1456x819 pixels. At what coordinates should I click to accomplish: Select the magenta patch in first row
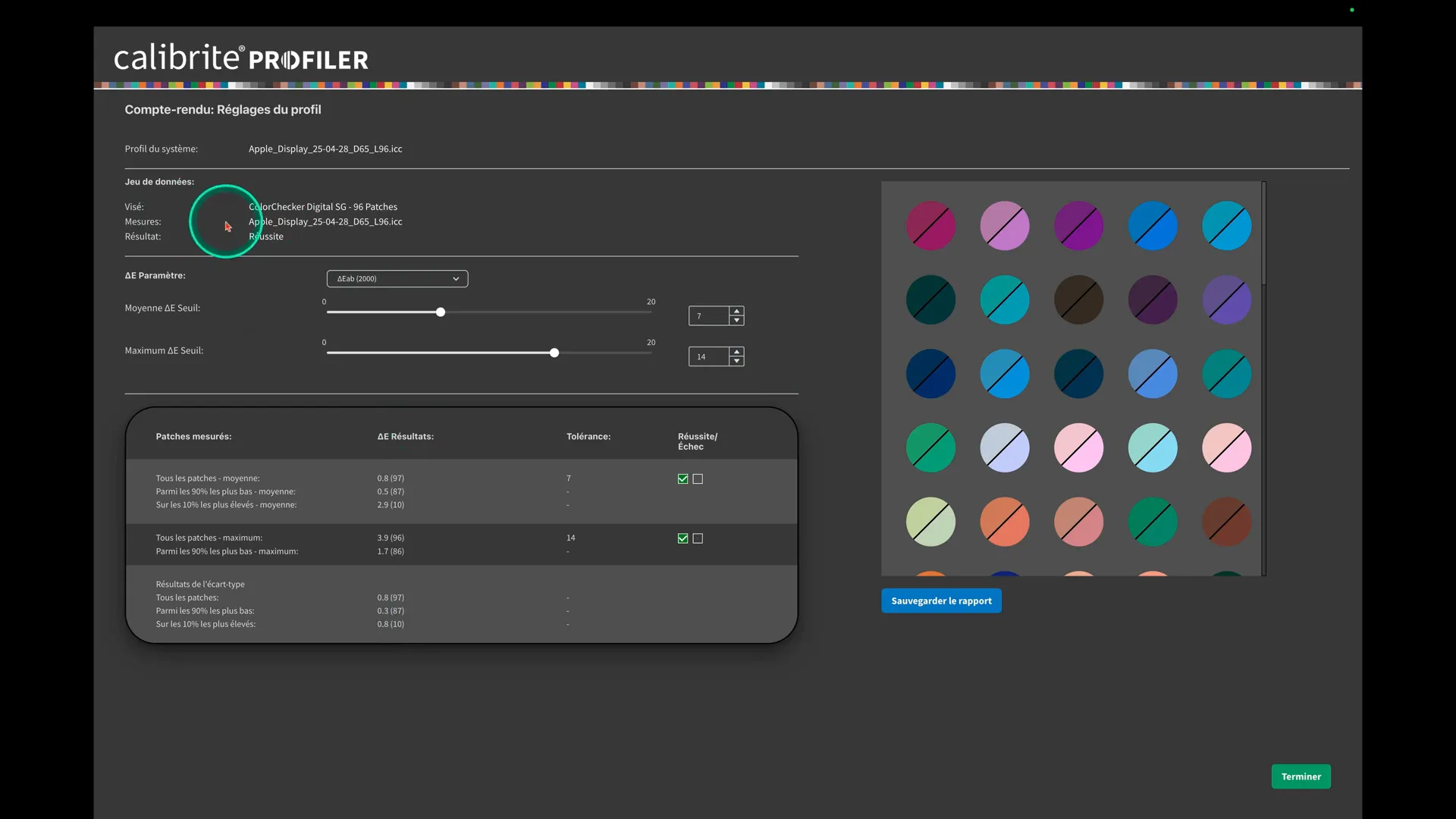pos(930,226)
